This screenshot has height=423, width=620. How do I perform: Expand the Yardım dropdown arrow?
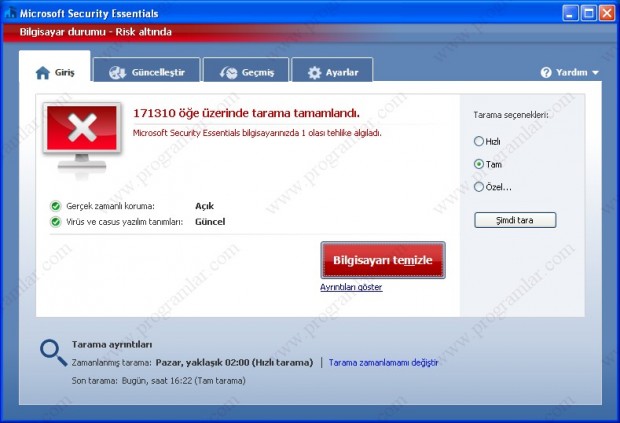point(595,73)
